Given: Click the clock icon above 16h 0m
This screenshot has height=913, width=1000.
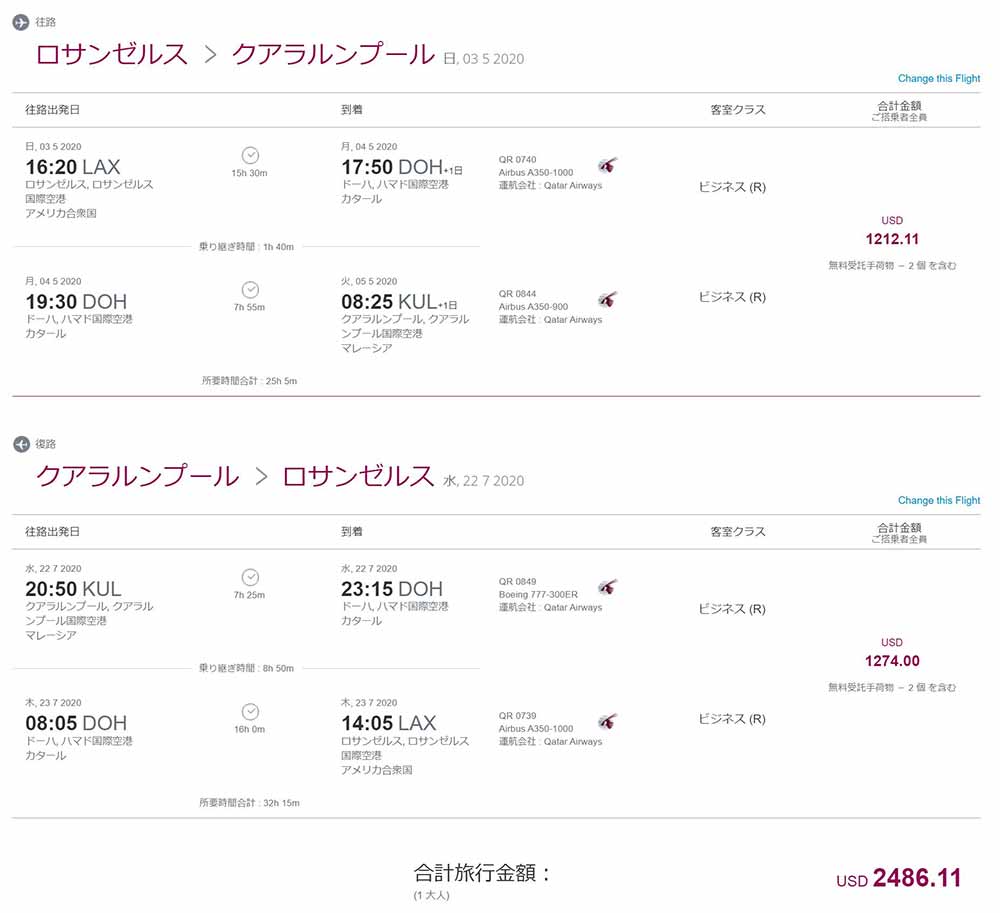Looking at the screenshot, I should coord(250,711).
